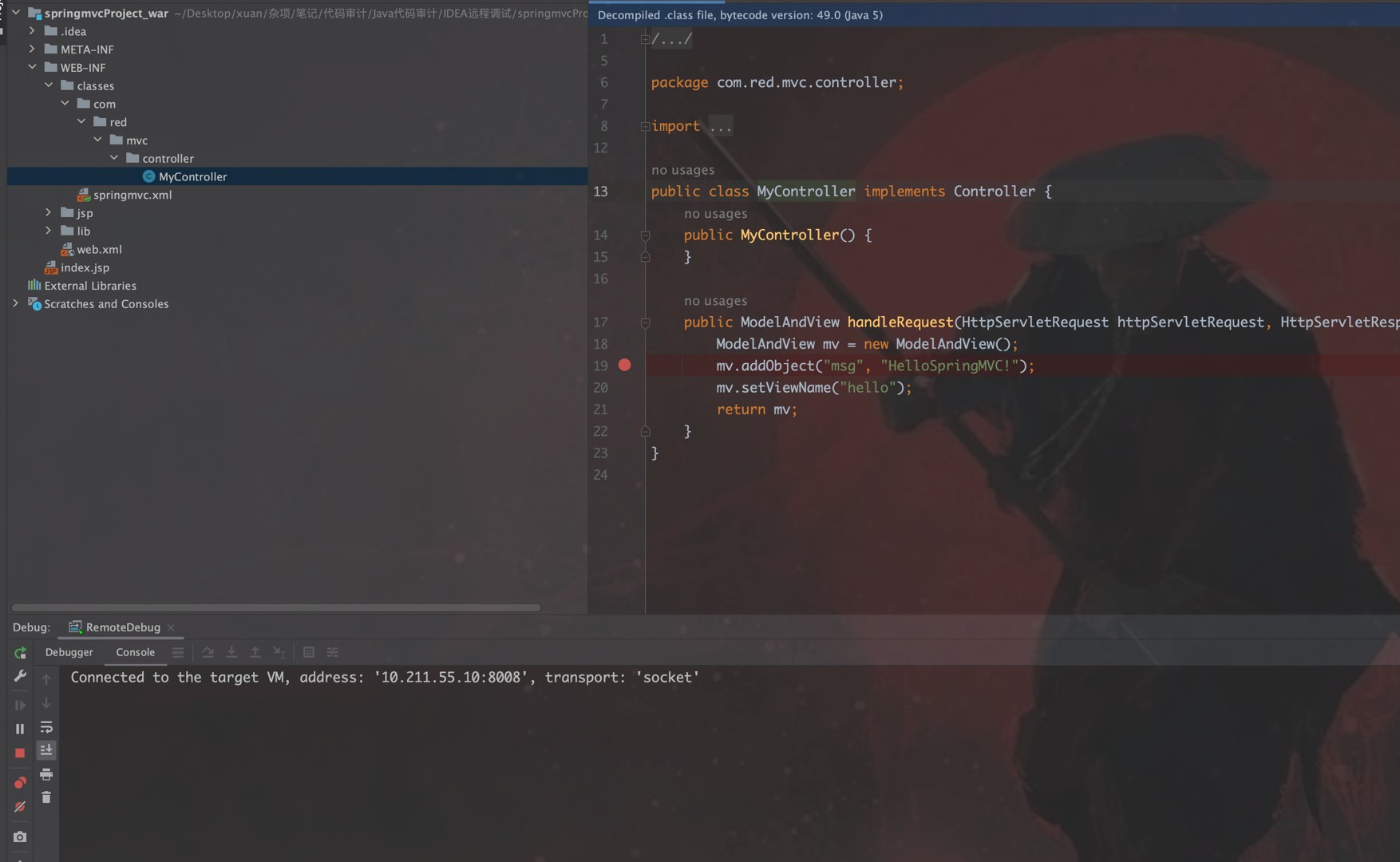This screenshot has height=862, width=1400.
Task: Click the Step Over icon
Action: click(x=208, y=652)
